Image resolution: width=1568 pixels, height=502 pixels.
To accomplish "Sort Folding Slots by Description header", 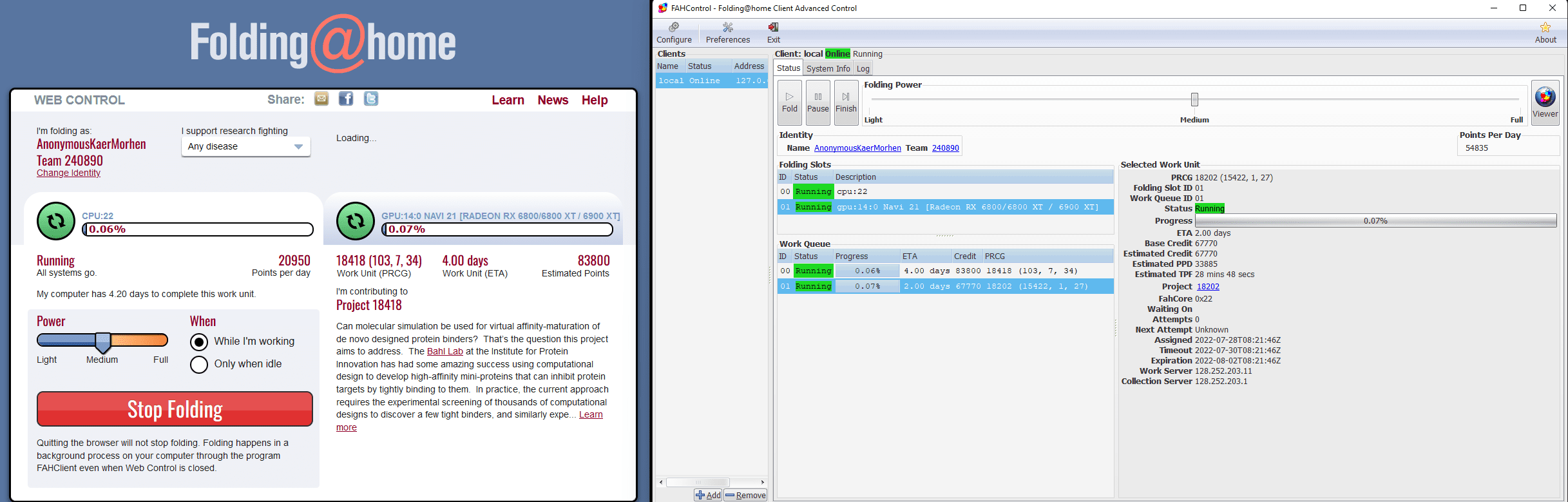I will 973,177.
